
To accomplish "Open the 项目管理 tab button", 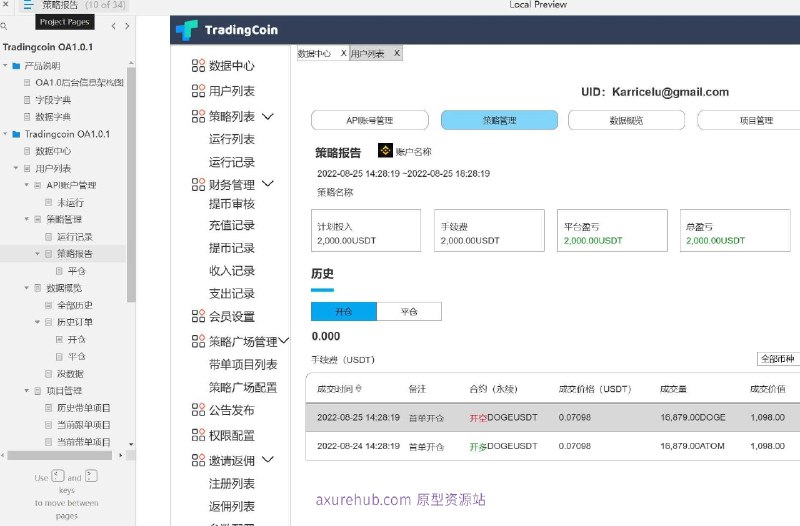I will [x=749, y=120].
